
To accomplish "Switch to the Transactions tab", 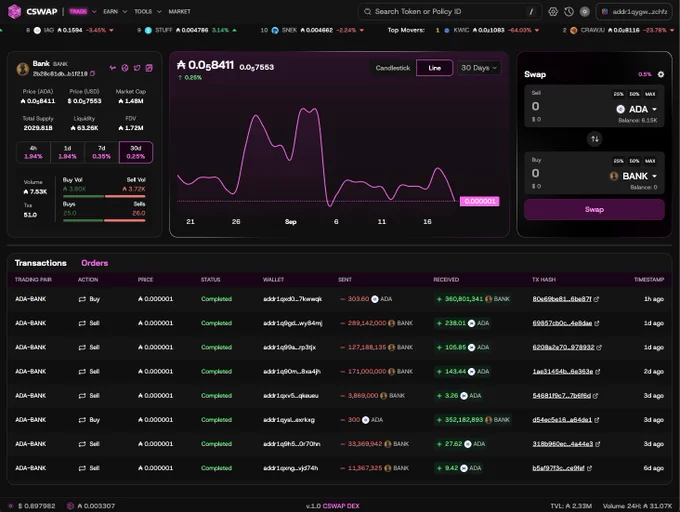I will click(41, 263).
